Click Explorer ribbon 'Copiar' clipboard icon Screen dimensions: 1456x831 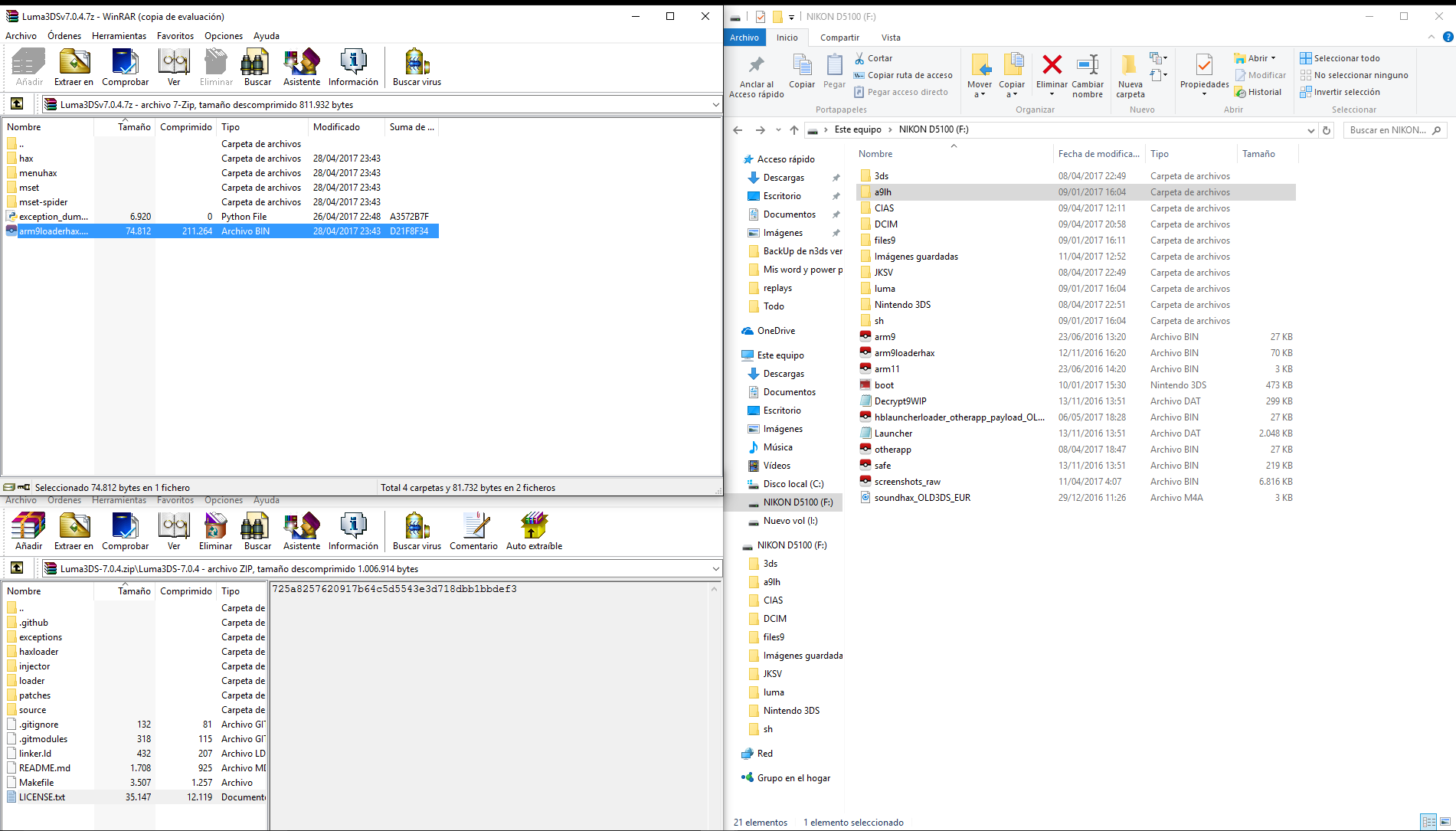pos(802,72)
